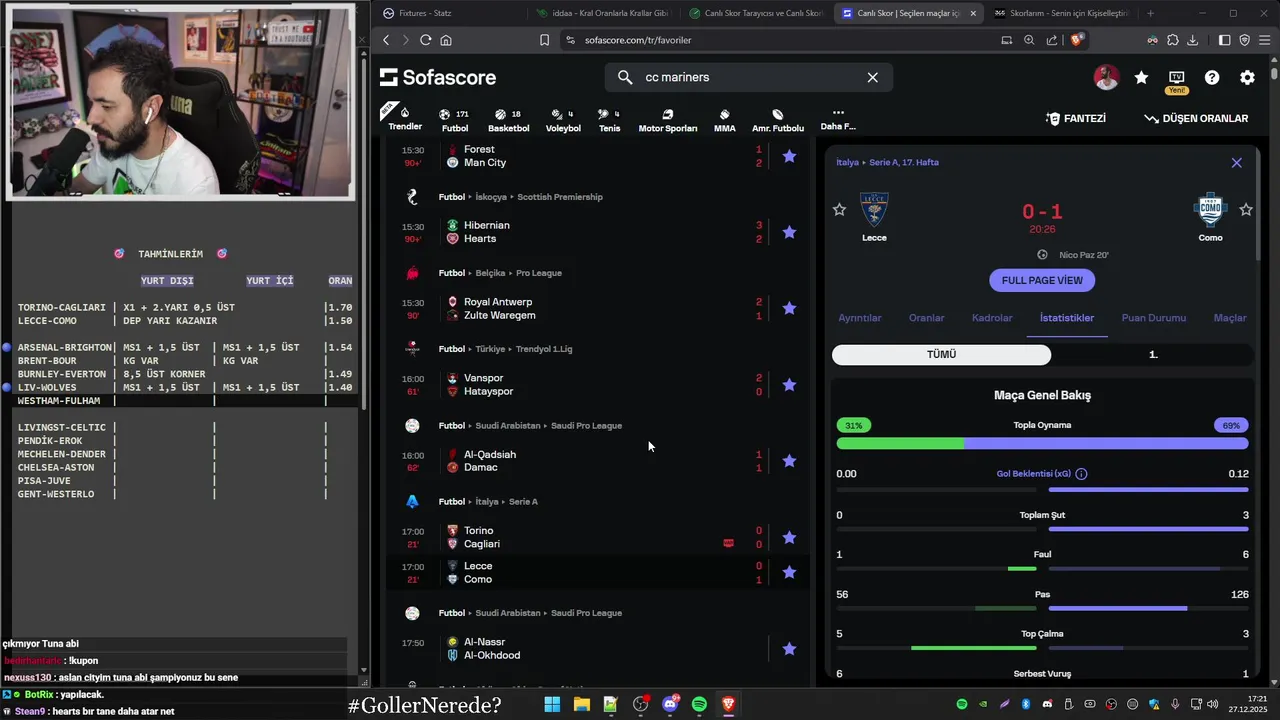Select the Tenis sport icon
Screen dimensions: 1280x720
[x=609, y=120]
